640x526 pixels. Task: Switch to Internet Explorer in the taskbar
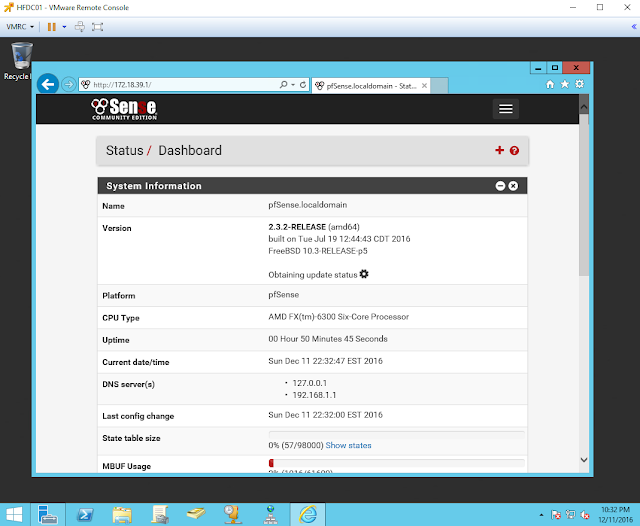pos(308,514)
